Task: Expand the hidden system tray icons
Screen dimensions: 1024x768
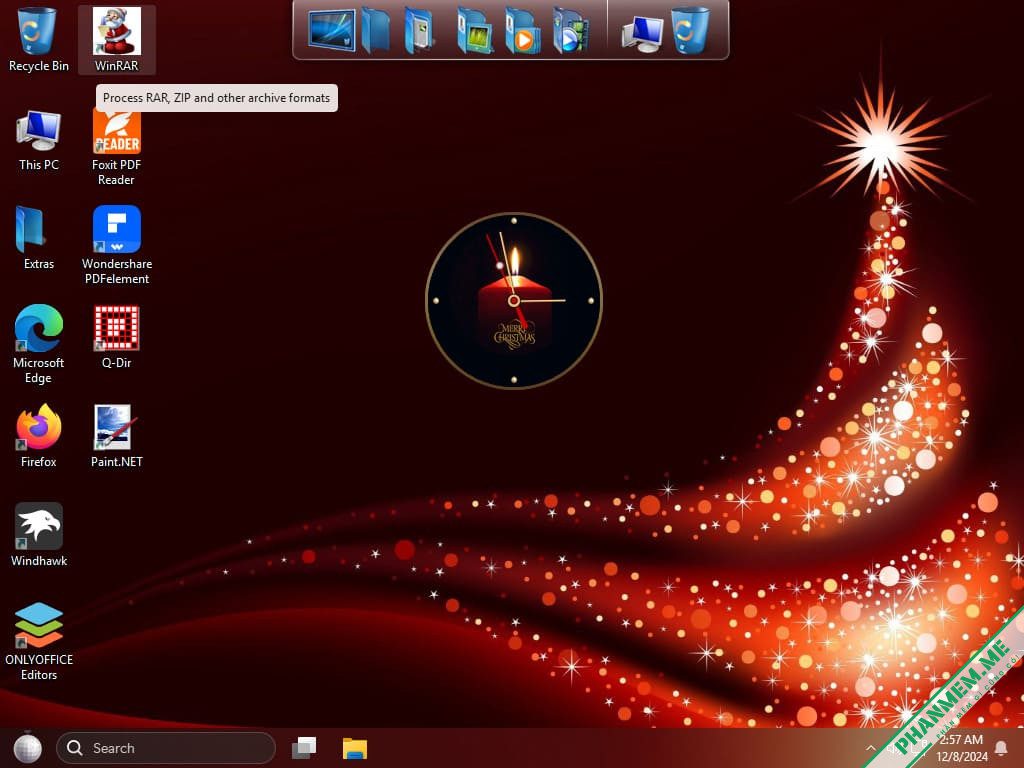Action: coord(871,748)
